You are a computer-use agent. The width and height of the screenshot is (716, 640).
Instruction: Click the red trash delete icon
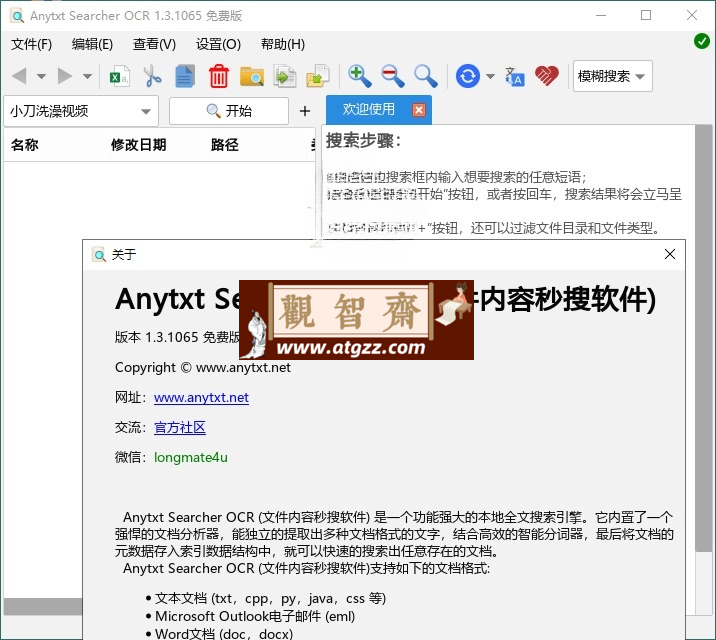point(219,76)
